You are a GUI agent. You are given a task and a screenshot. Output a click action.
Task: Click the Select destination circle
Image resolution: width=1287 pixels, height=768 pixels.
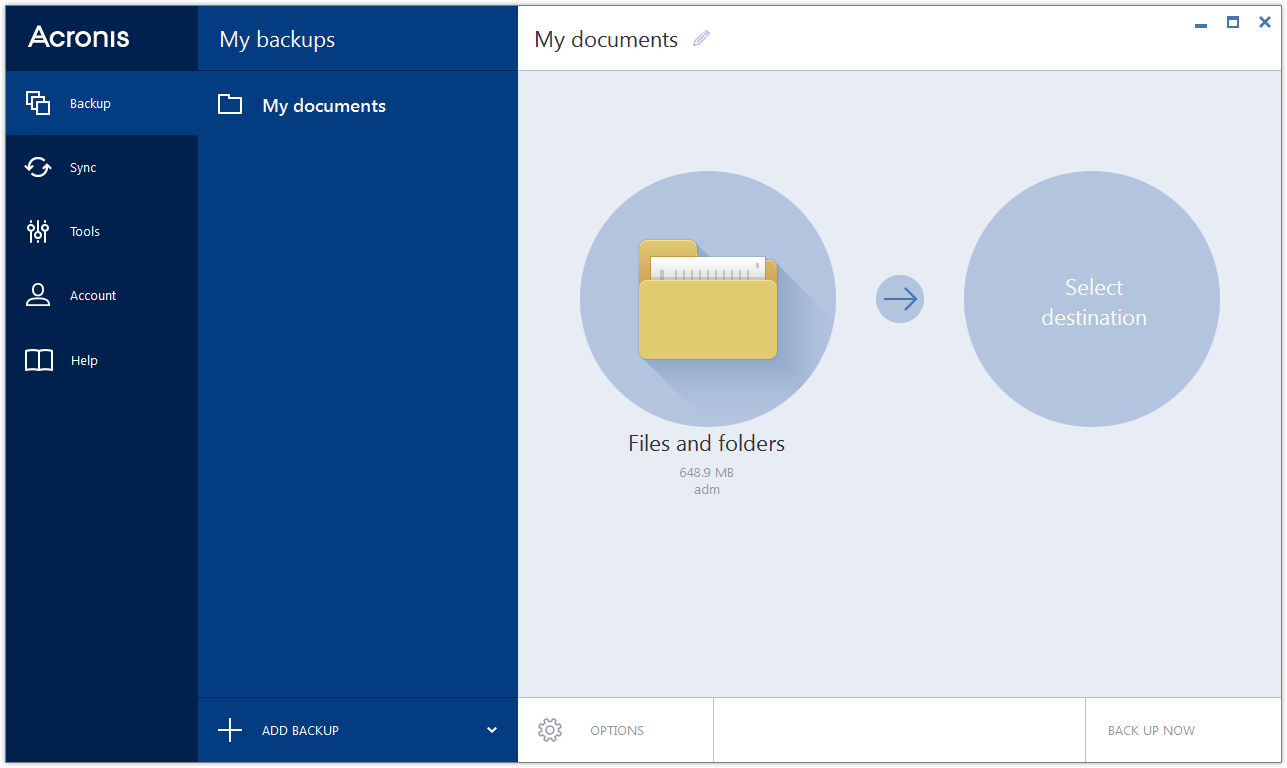1092,299
